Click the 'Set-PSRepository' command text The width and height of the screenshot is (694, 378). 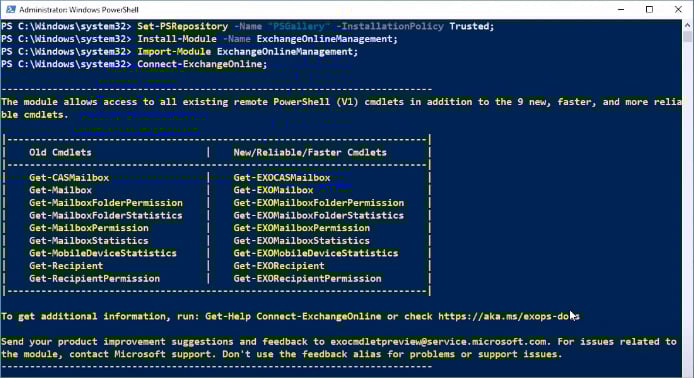tap(182, 27)
